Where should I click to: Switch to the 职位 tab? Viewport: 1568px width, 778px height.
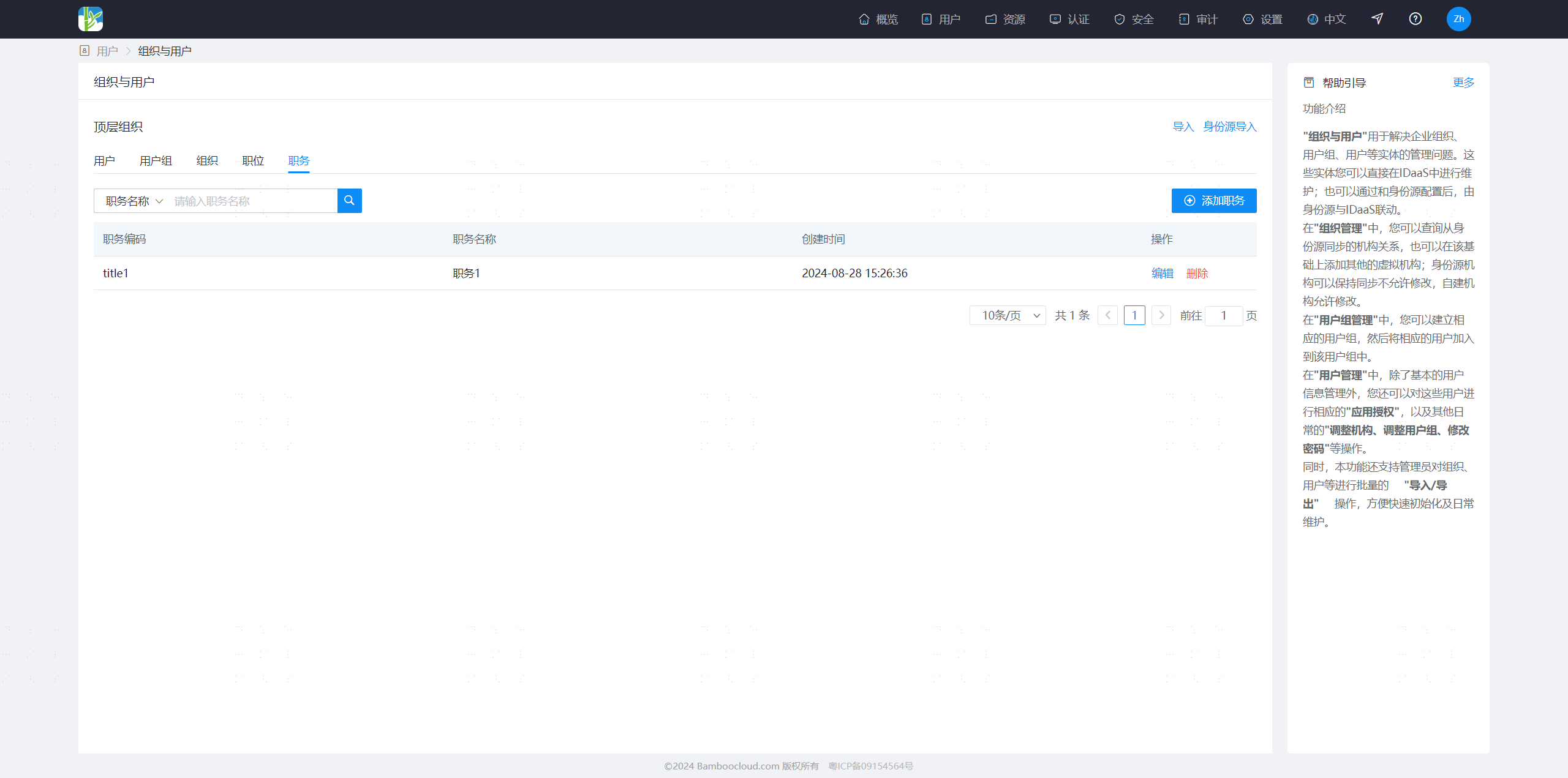[253, 161]
